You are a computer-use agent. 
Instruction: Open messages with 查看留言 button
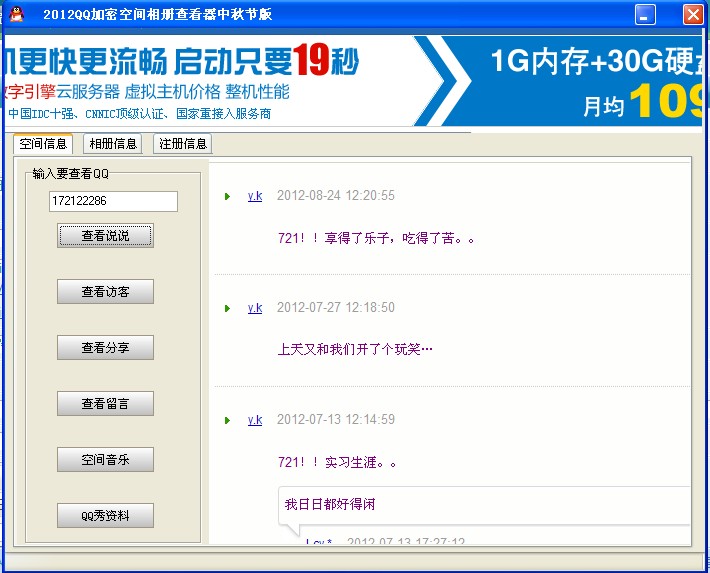pyautogui.click(x=105, y=404)
